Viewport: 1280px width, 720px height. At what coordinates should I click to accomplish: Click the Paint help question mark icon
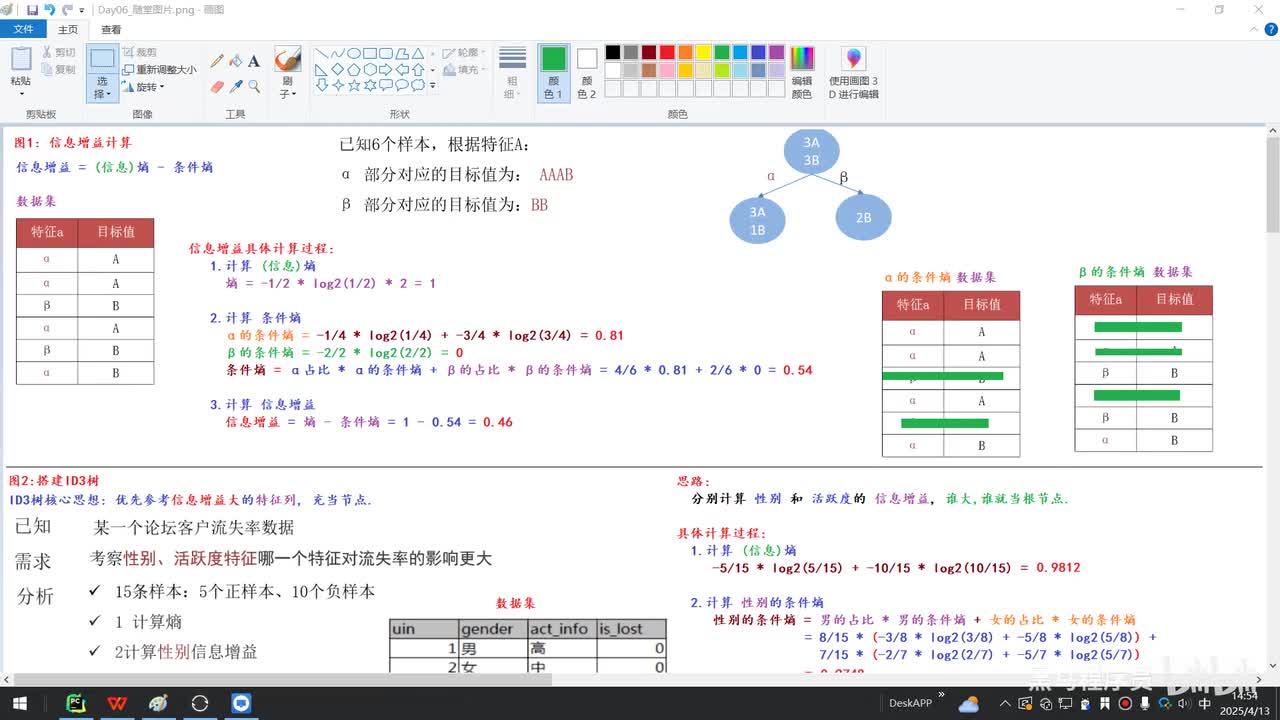pos(1269,30)
